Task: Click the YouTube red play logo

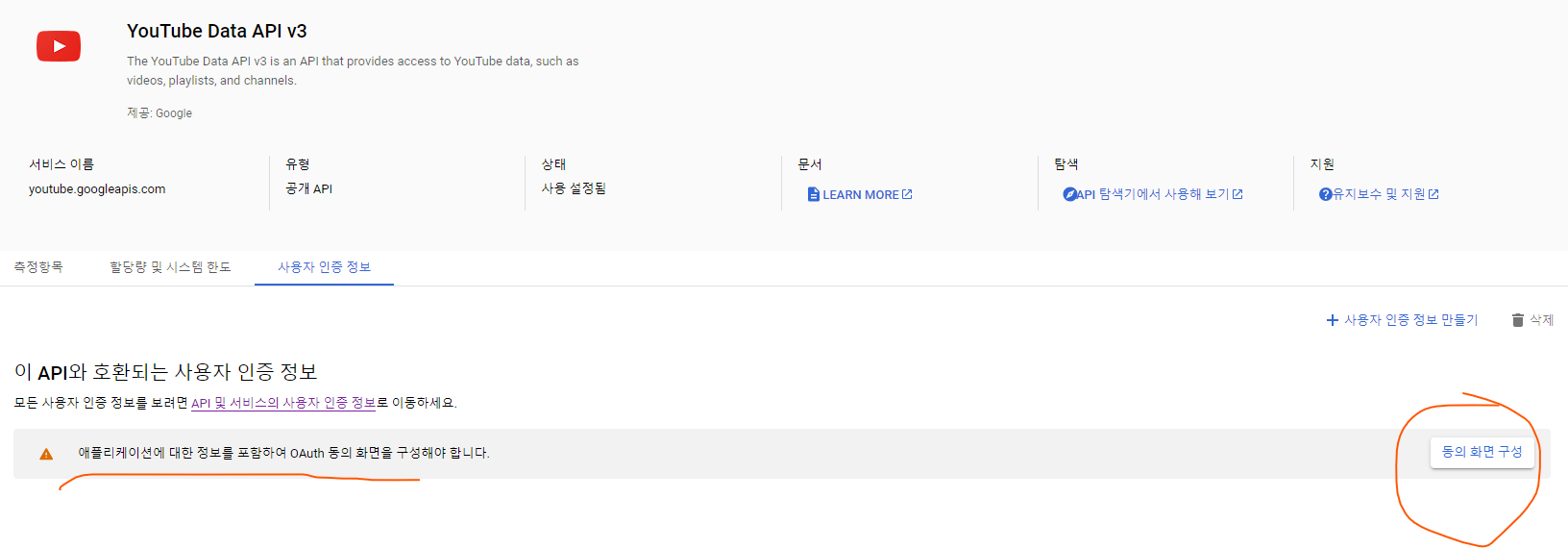Action: pos(59,46)
